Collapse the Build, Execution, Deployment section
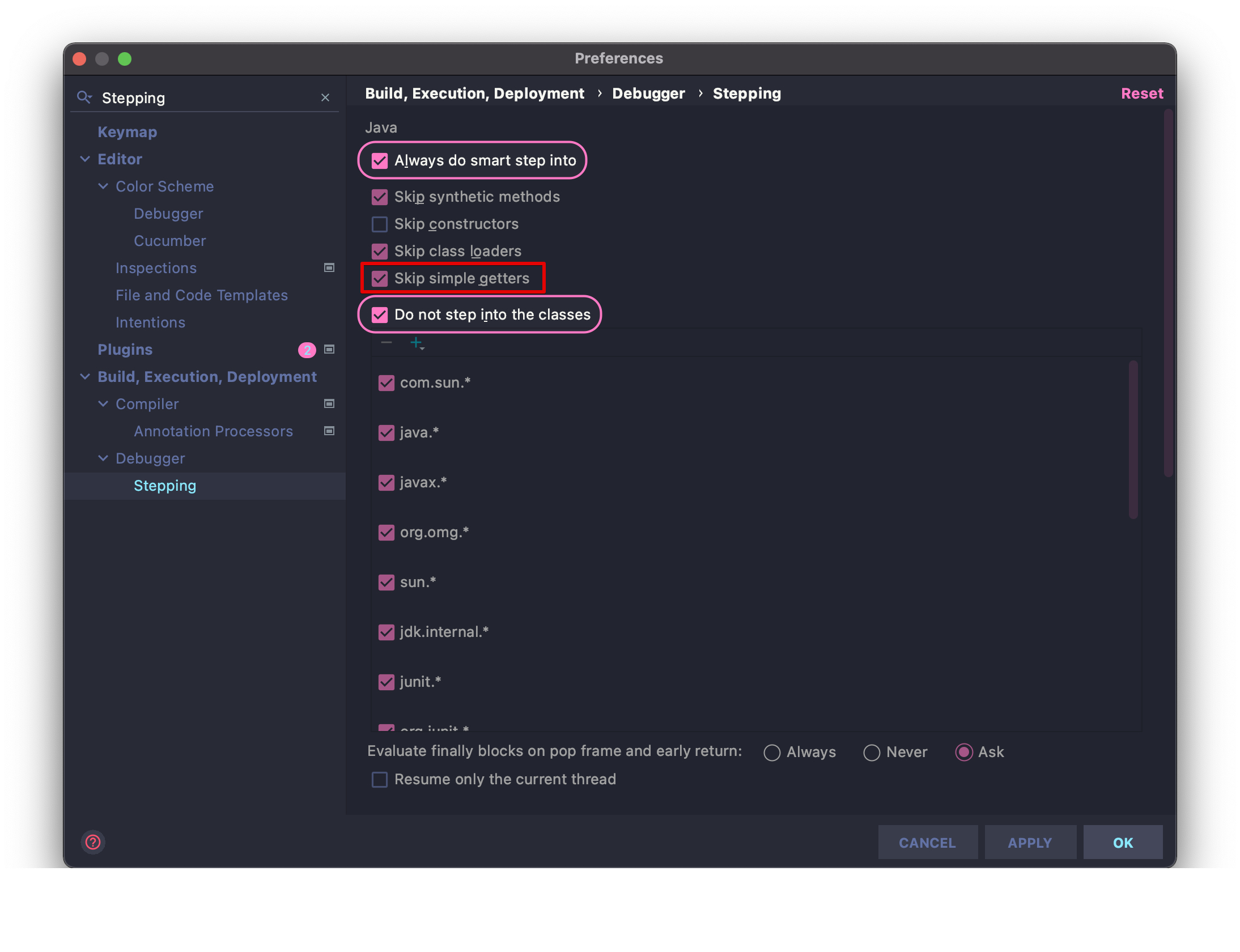Viewport: 1240px width, 952px height. [x=85, y=377]
